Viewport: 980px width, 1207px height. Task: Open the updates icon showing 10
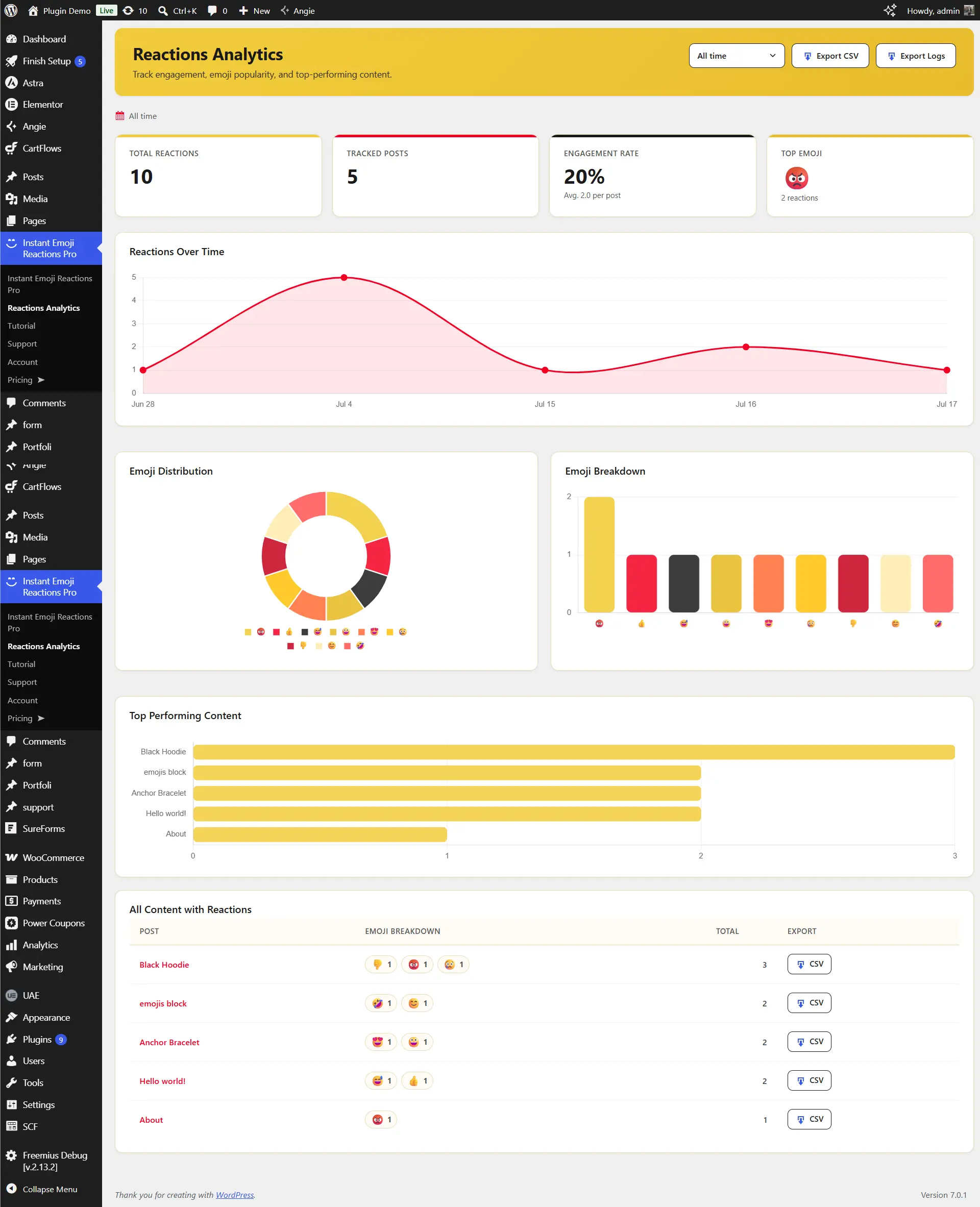point(129,11)
